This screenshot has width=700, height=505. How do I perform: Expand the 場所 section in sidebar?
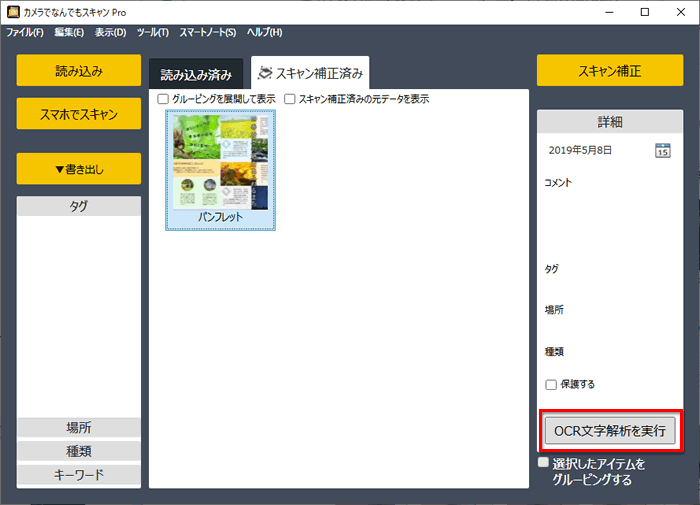click(79, 427)
